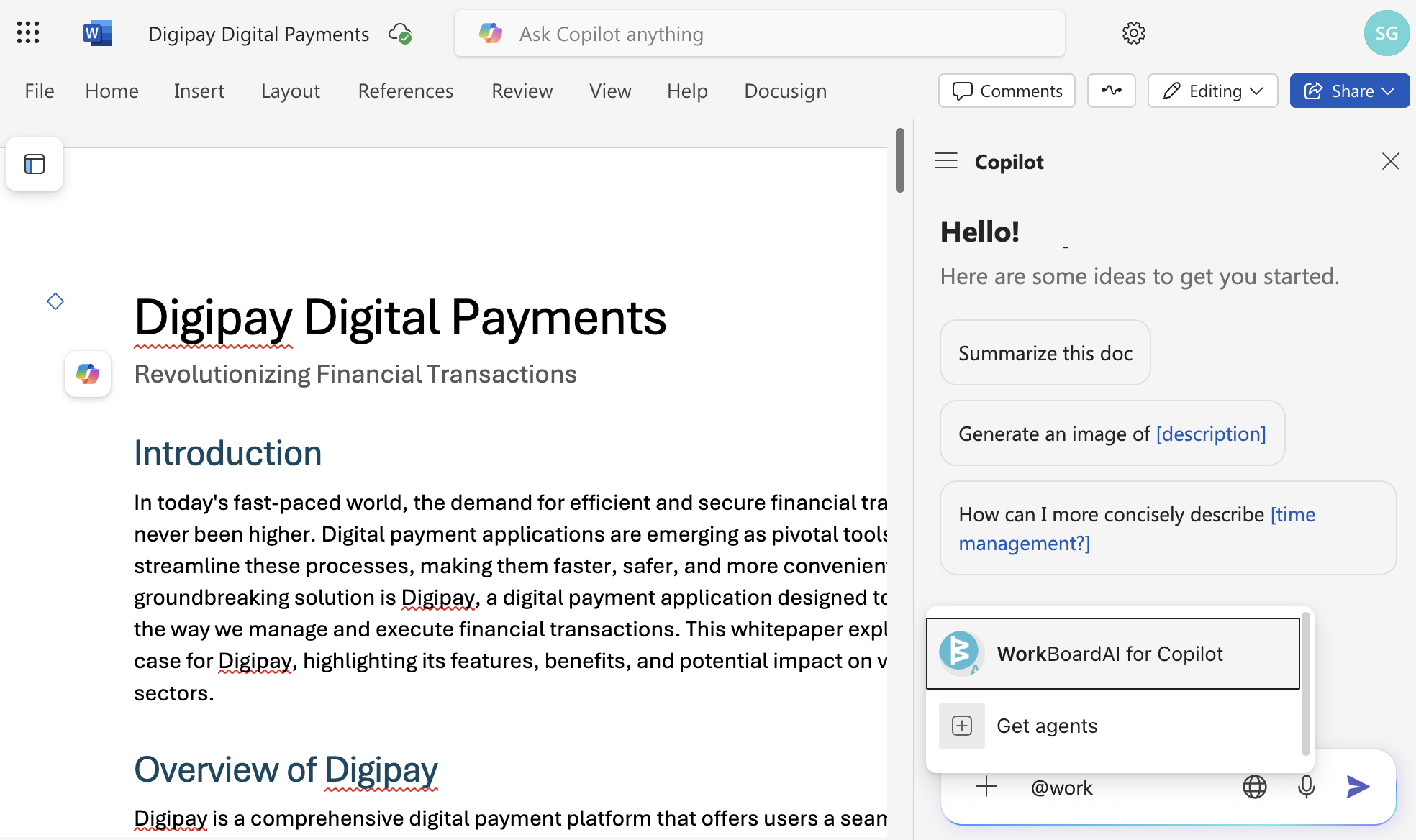Click the document name Digipay Digital Payments in header
Image resolution: width=1416 pixels, height=840 pixels.
(x=258, y=34)
